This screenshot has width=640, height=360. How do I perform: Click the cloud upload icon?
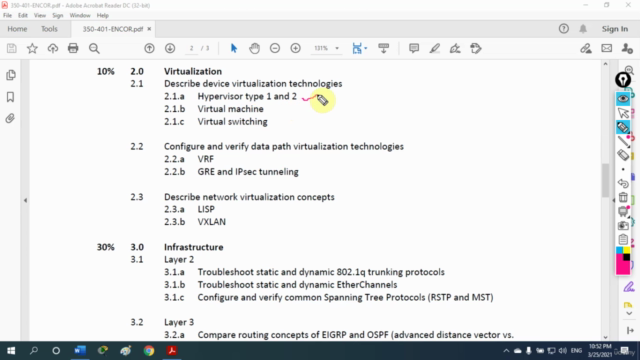pyautogui.click(x=53, y=49)
